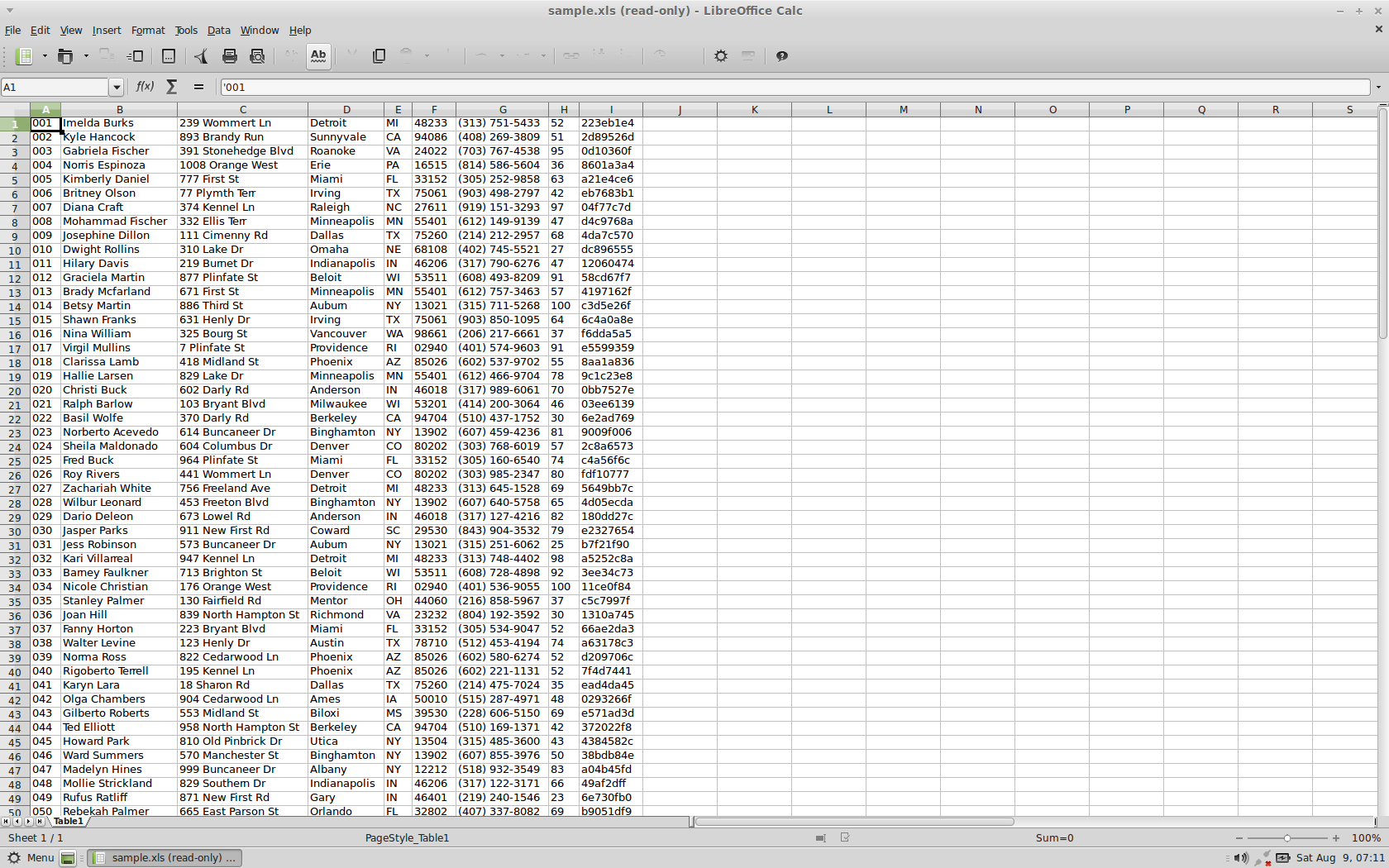Image resolution: width=1389 pixels, height=868 pixels.
Task: Click the zoom slider handle
Action: pos(1286,838)
